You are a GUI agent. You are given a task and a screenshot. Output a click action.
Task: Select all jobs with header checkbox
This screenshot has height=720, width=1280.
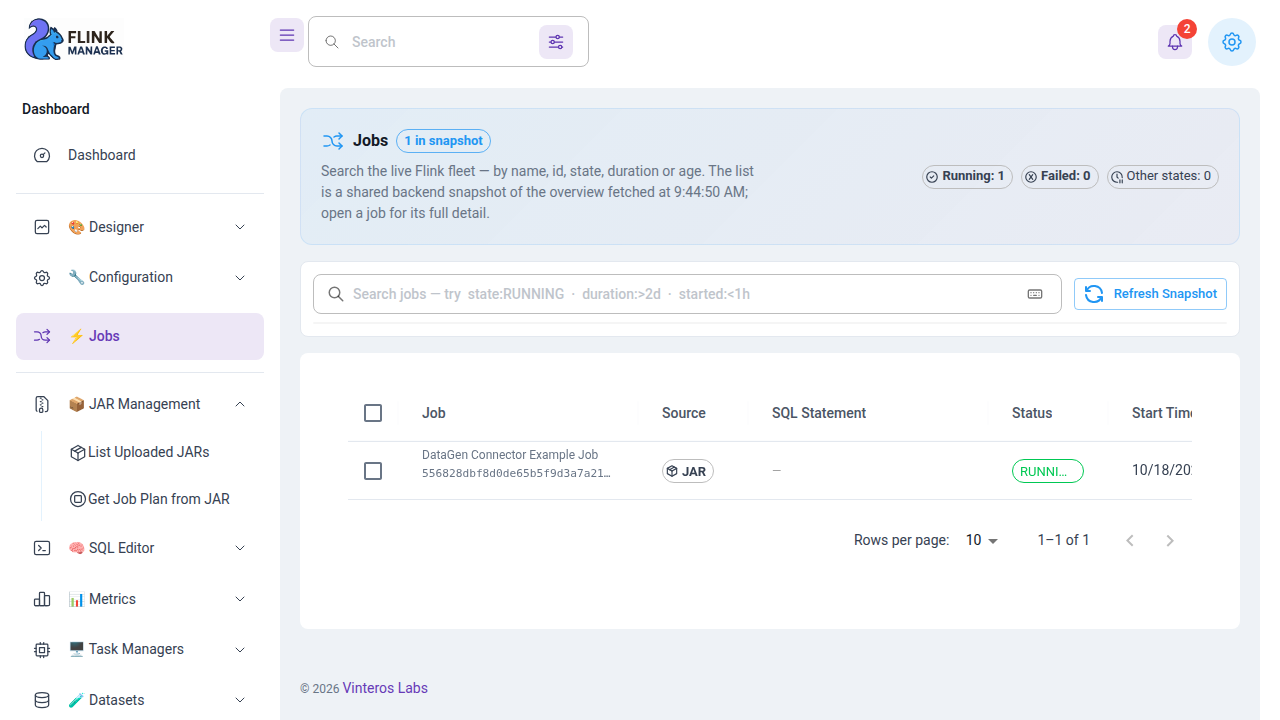tap(373, 413)
